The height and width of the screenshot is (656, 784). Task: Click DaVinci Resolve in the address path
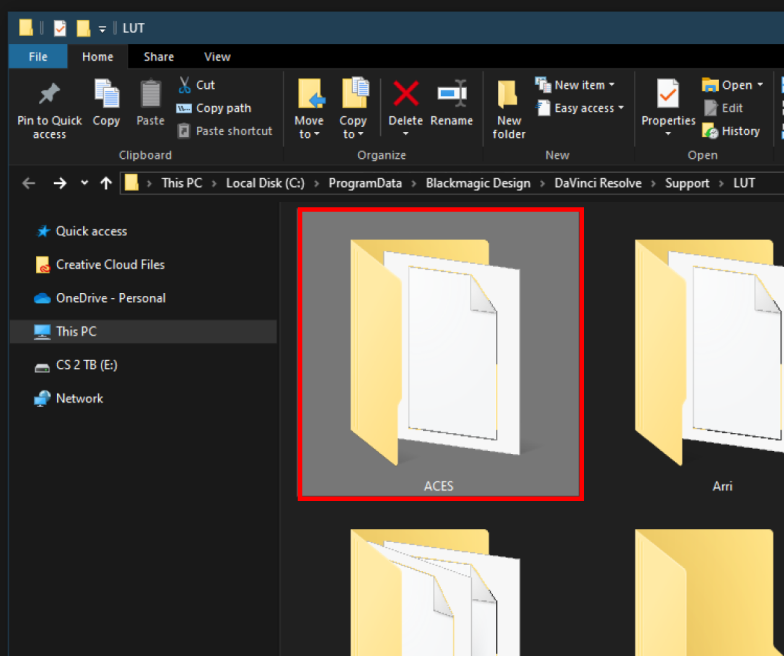point(598,183)
